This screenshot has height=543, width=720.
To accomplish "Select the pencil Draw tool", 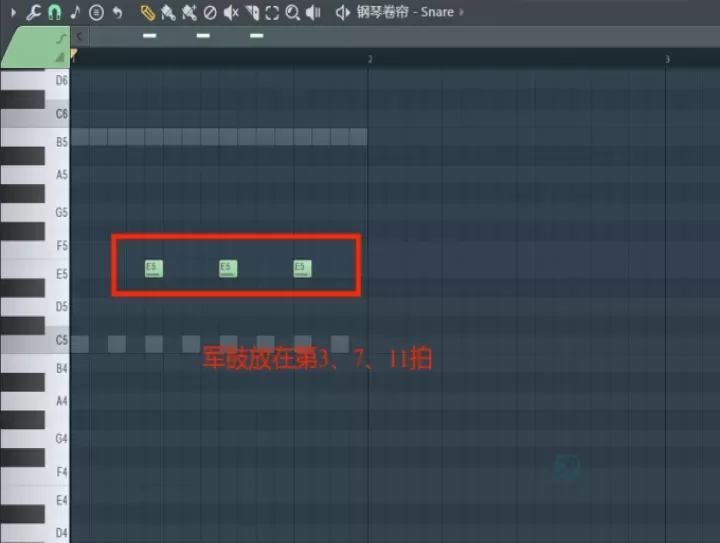I will tap(147, 13).
